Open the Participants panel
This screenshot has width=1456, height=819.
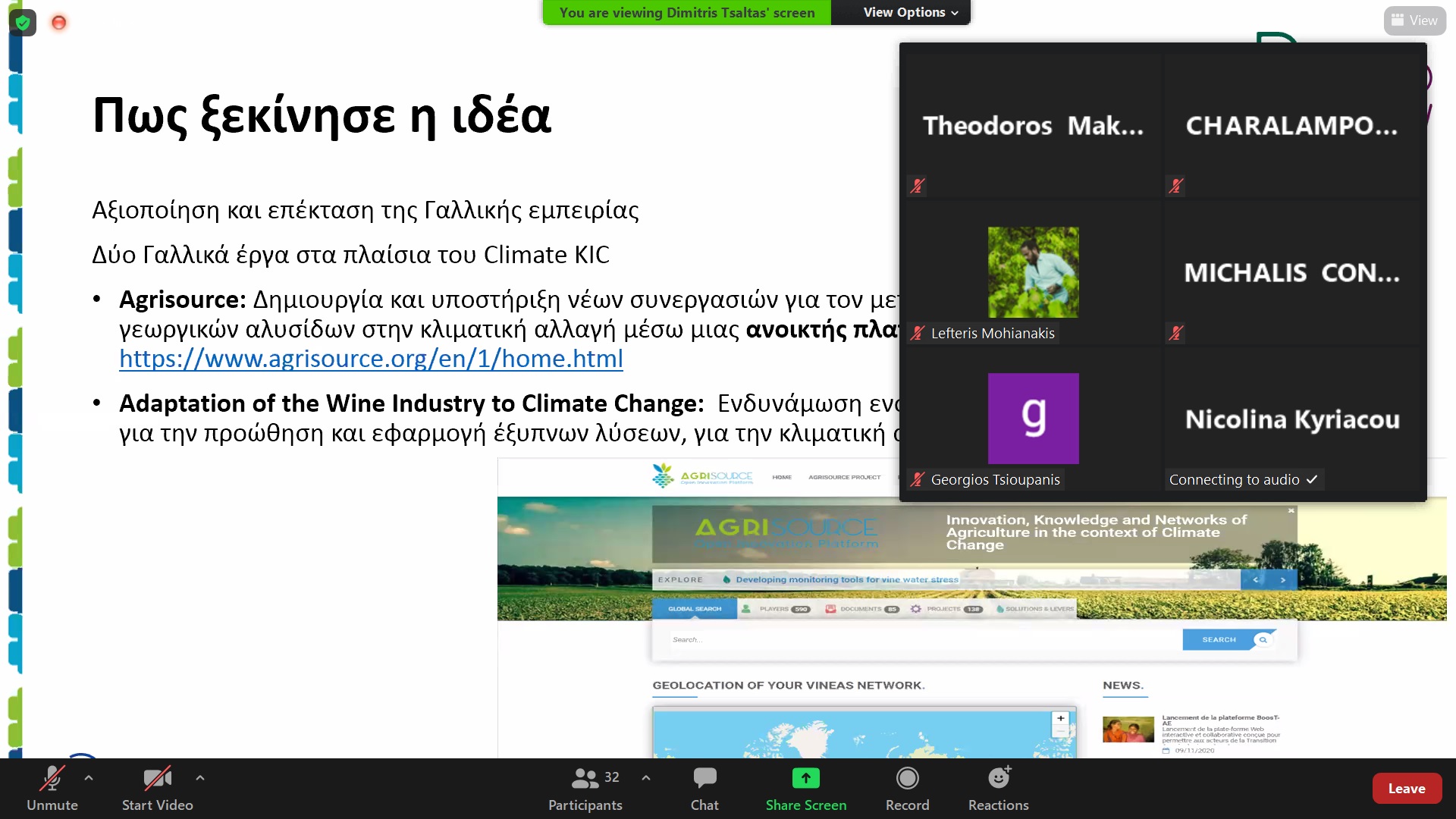tap(585, 789)
